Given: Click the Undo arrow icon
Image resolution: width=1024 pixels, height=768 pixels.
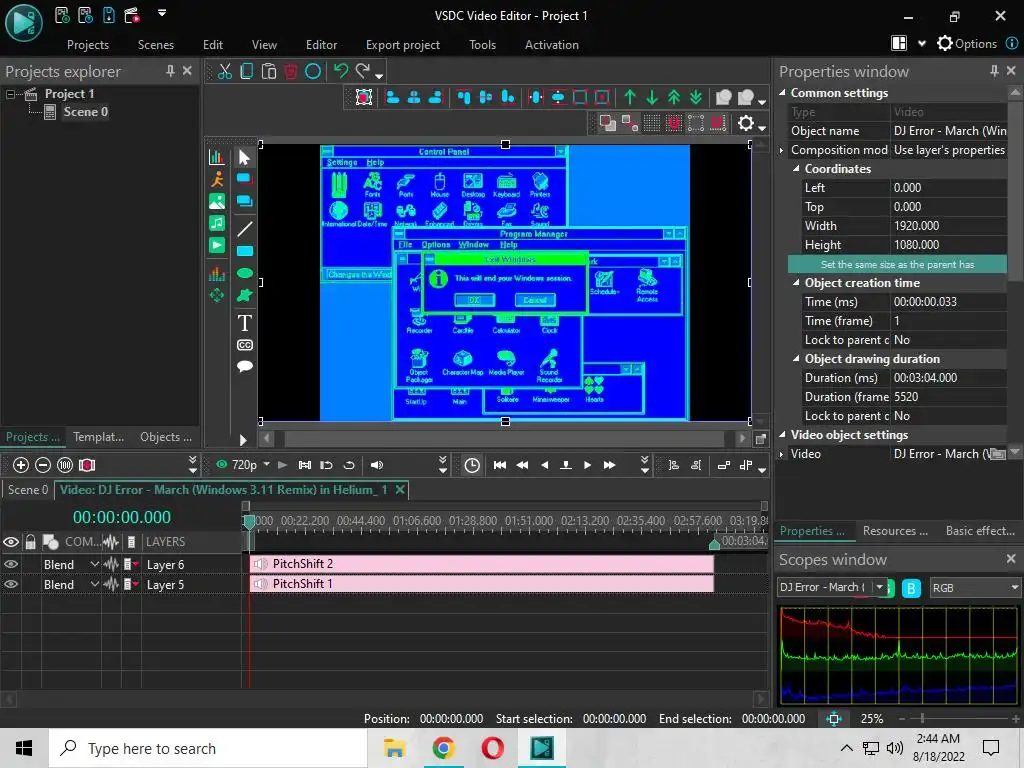Looking at the screenshot, I should [x=341, y=71].
